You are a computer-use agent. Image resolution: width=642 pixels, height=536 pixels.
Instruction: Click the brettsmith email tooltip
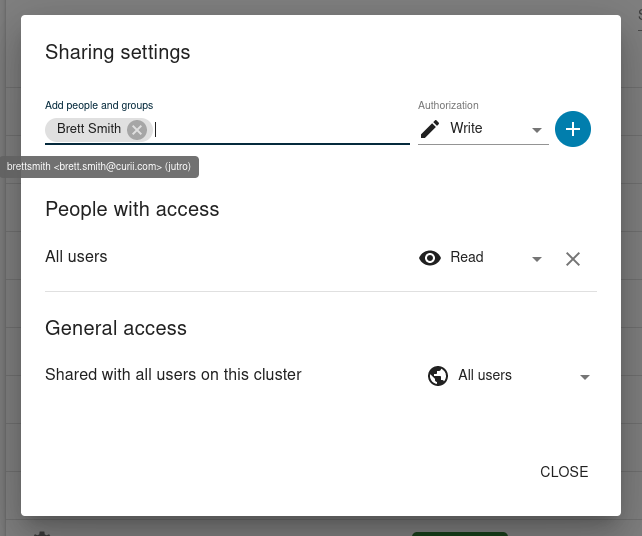(99, 167)
